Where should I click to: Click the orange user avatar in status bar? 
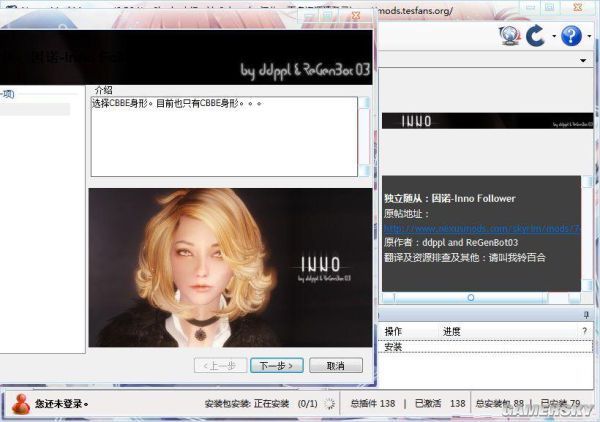click(x=21, y=404)
